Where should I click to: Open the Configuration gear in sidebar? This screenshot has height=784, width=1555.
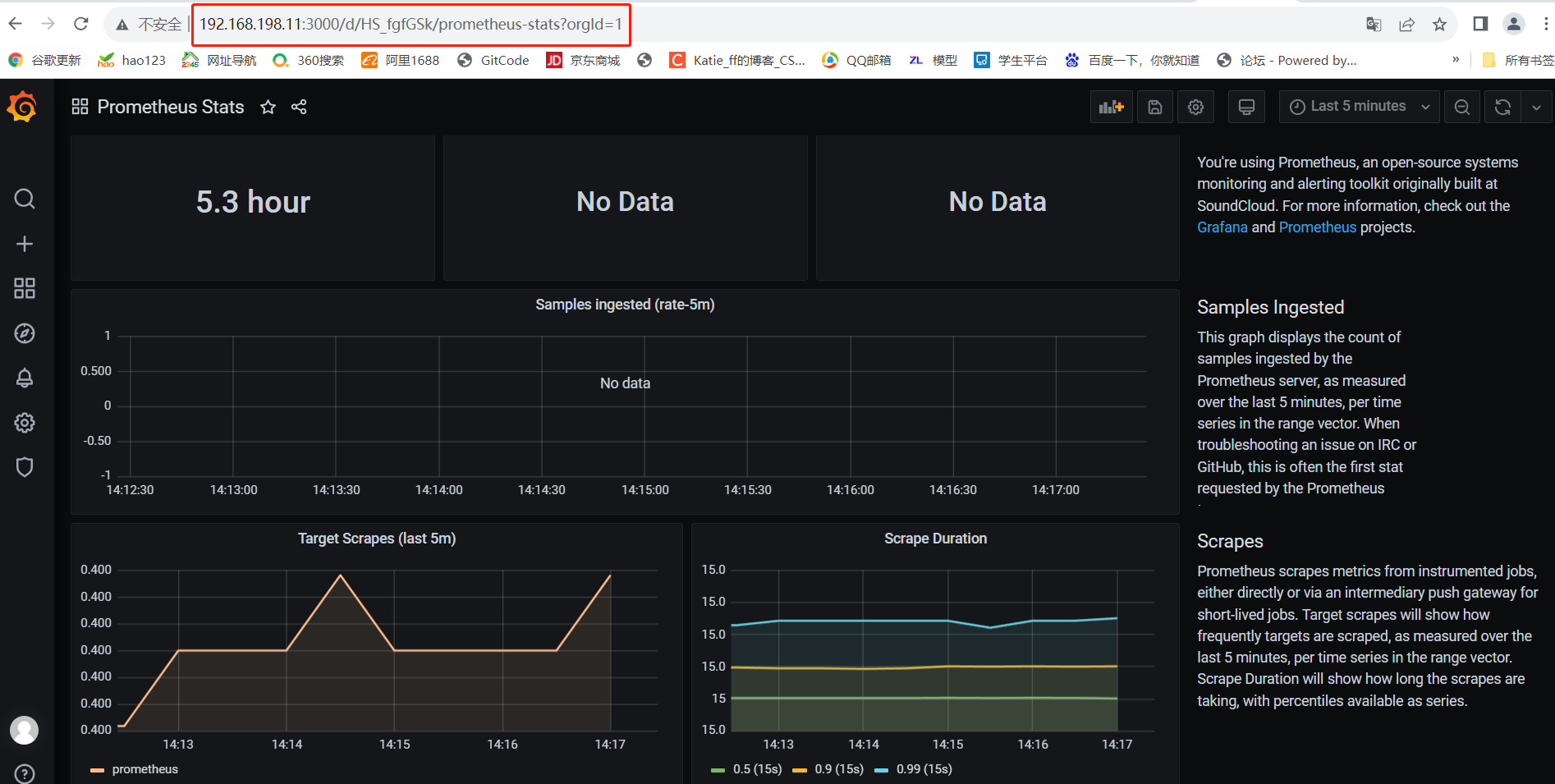[25, 423]
